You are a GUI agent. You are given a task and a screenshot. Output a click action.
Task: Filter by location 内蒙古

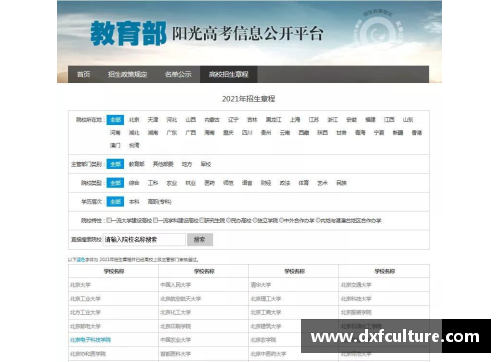pos(212,120)
